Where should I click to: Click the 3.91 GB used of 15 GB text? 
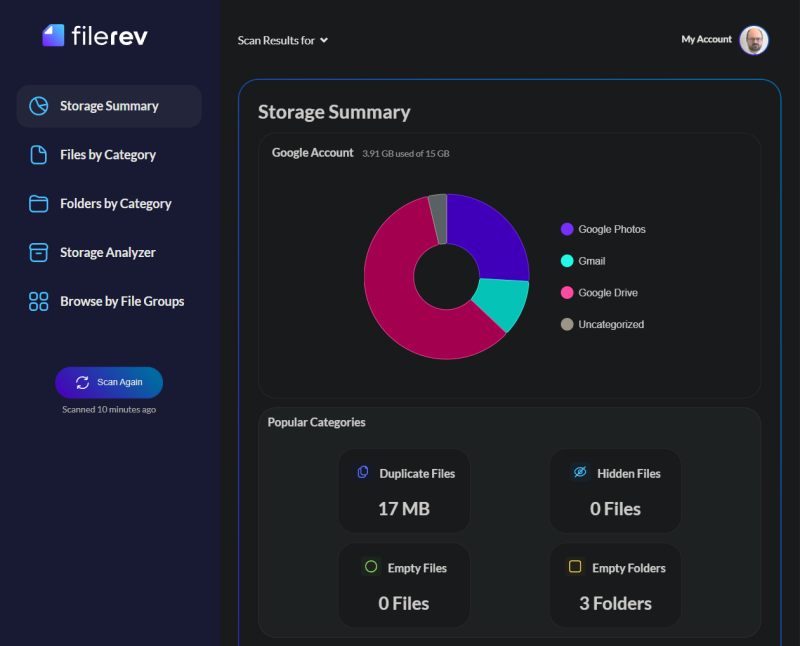[x=406, y=154]
